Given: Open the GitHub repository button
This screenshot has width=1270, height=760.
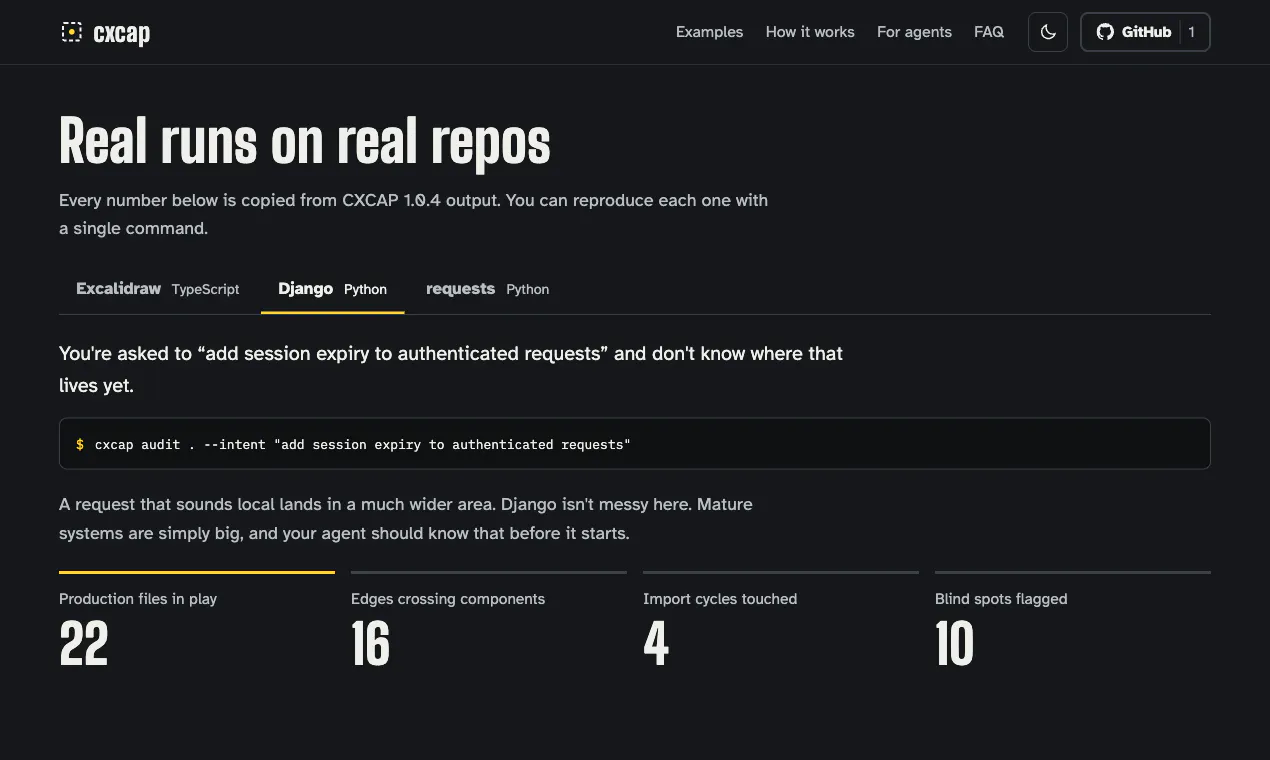Looking at the screenshot, I should (x=1145, y=32).
